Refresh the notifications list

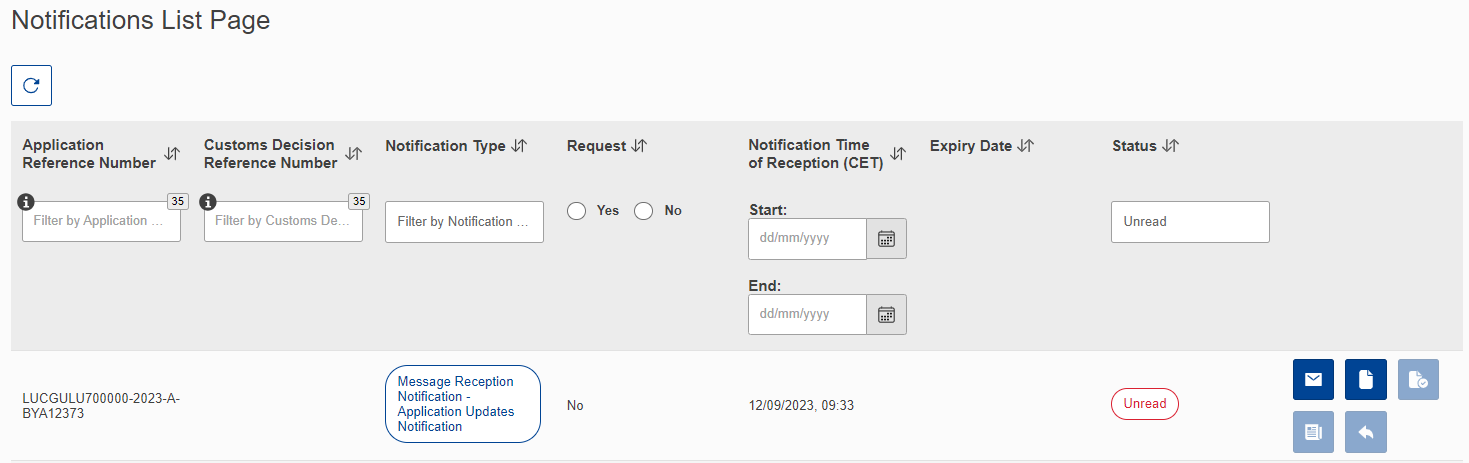(31, 86)
